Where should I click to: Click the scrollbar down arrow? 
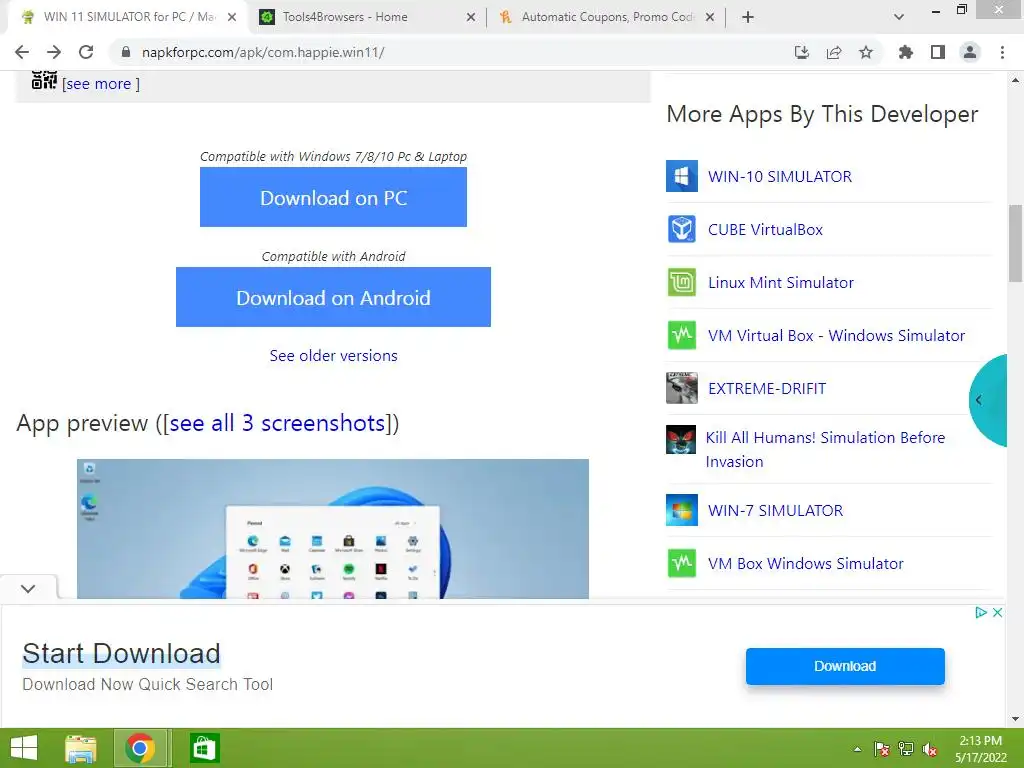(1015, 719)
